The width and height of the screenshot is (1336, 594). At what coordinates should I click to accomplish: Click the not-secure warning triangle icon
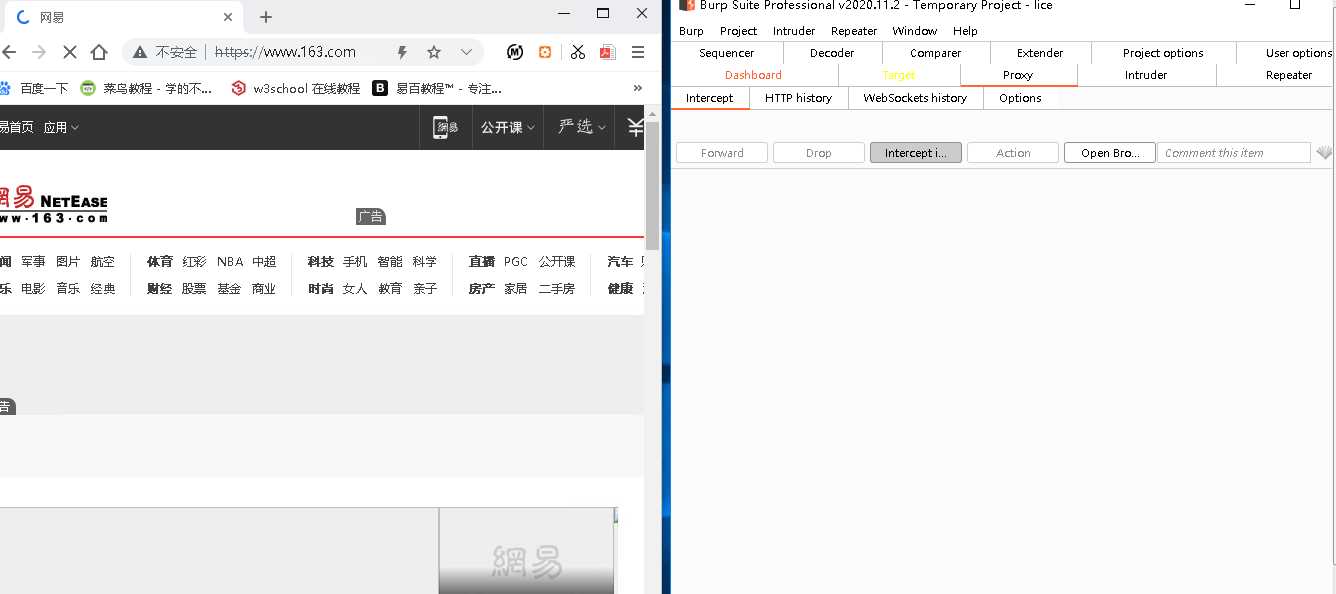click(x=139, y=52)
